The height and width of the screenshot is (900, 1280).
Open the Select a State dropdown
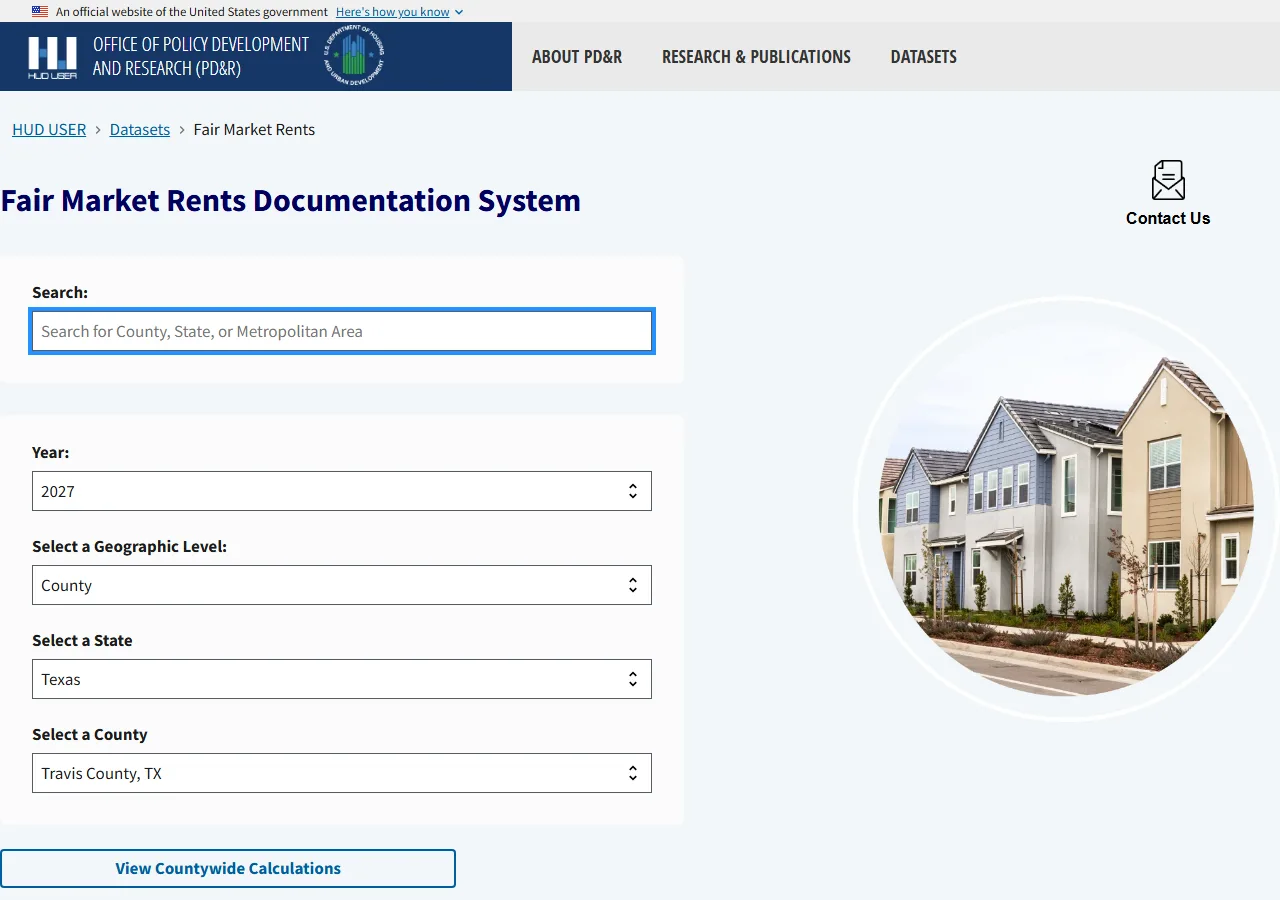342,679
